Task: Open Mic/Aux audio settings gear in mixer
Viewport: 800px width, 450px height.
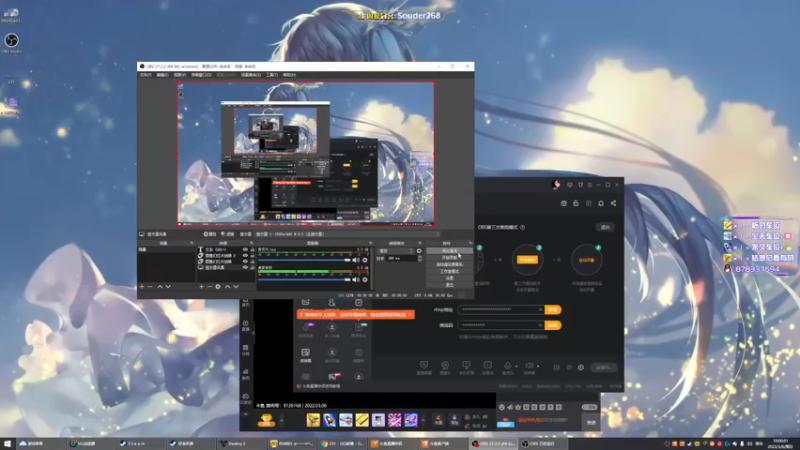Action: [365, 260]
